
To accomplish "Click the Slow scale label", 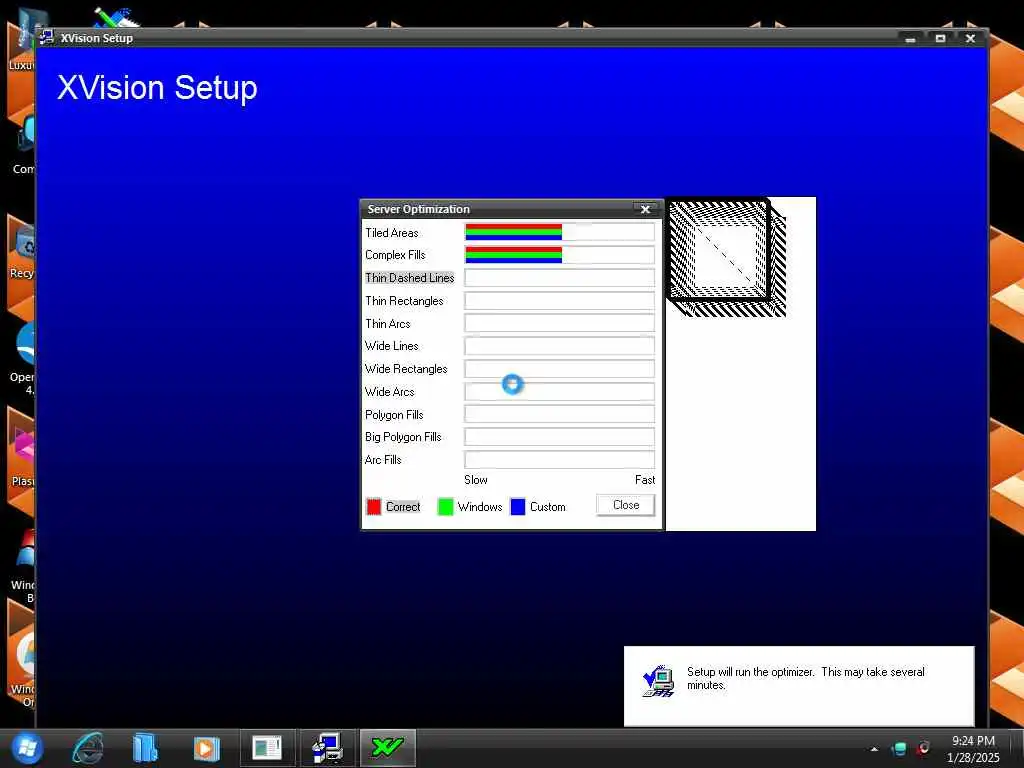I will 475,480.
